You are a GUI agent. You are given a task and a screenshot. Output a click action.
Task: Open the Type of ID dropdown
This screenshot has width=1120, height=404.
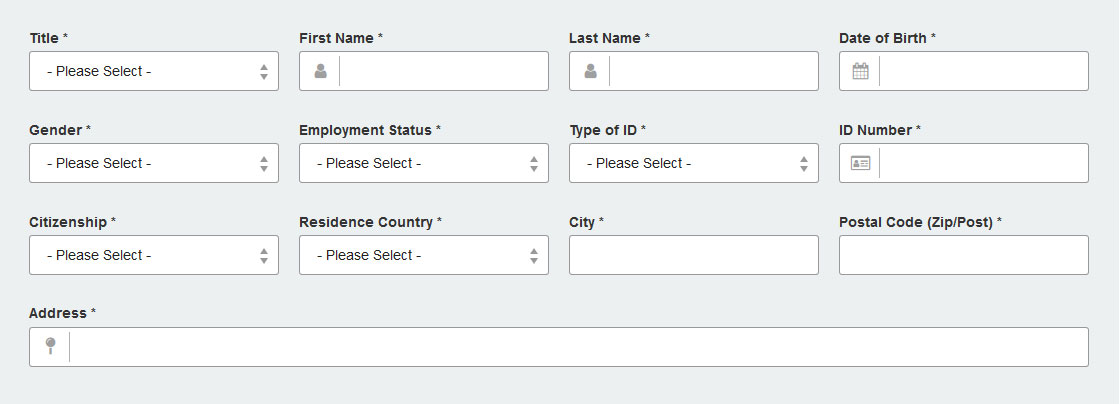coord(694,163)
